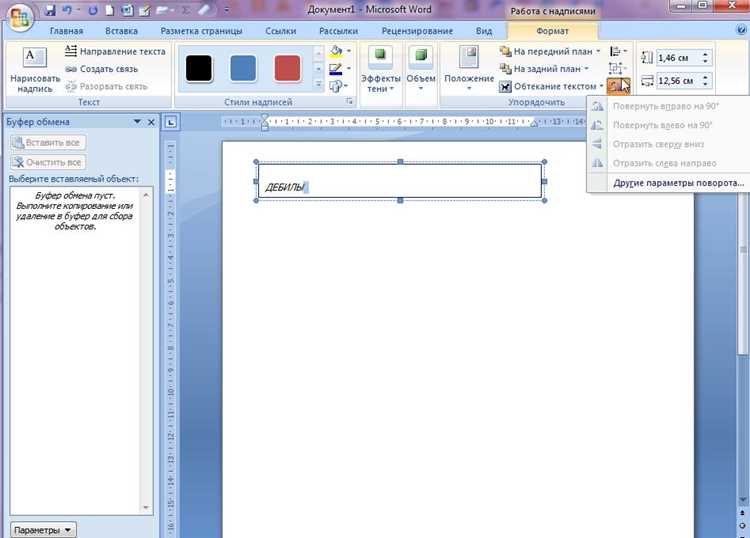
Task: Apply the red text box style swatch
Action: (x=288, y=68)
